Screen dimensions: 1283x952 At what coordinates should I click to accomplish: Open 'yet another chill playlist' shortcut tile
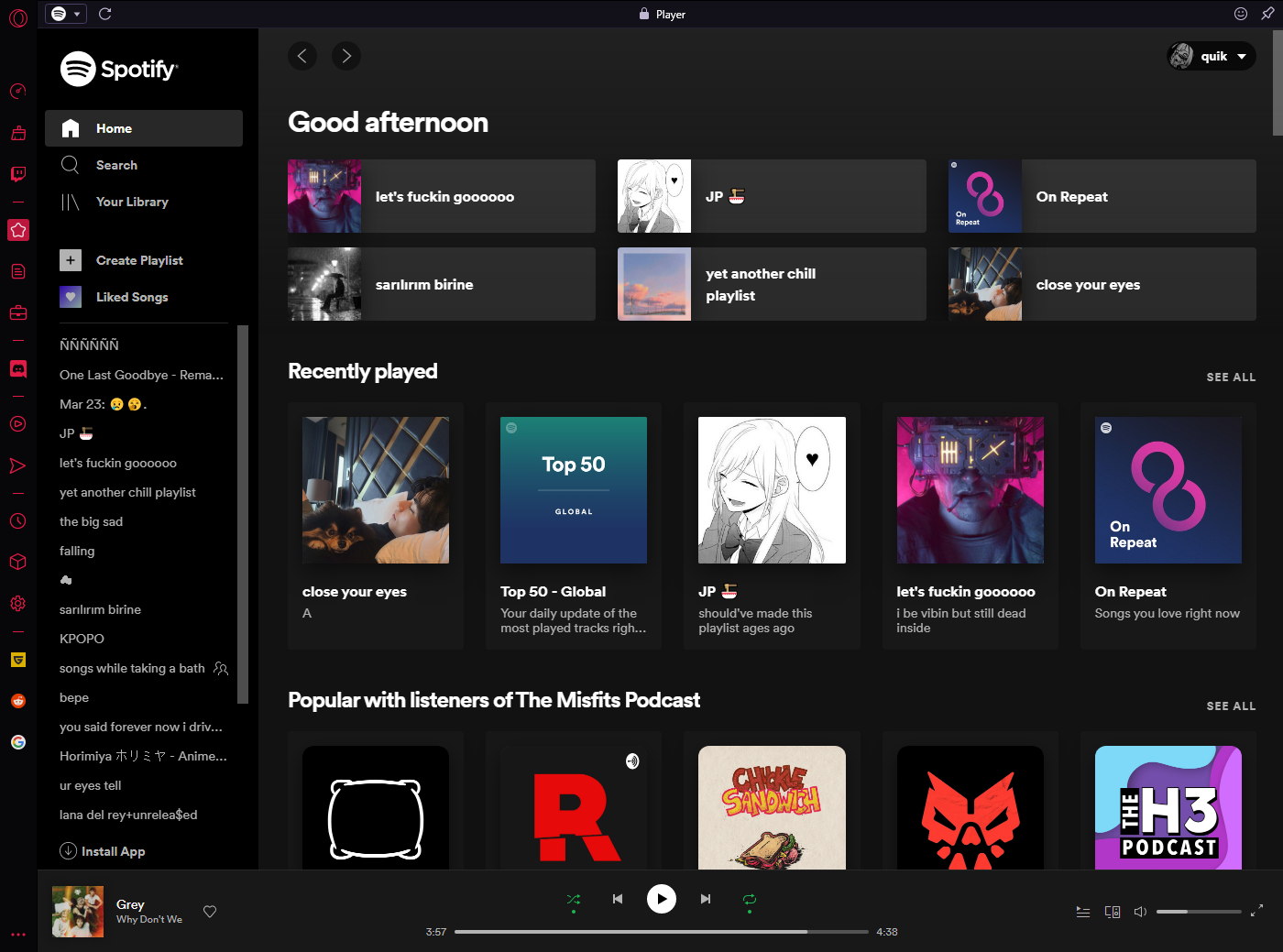[x=772, y=284]
